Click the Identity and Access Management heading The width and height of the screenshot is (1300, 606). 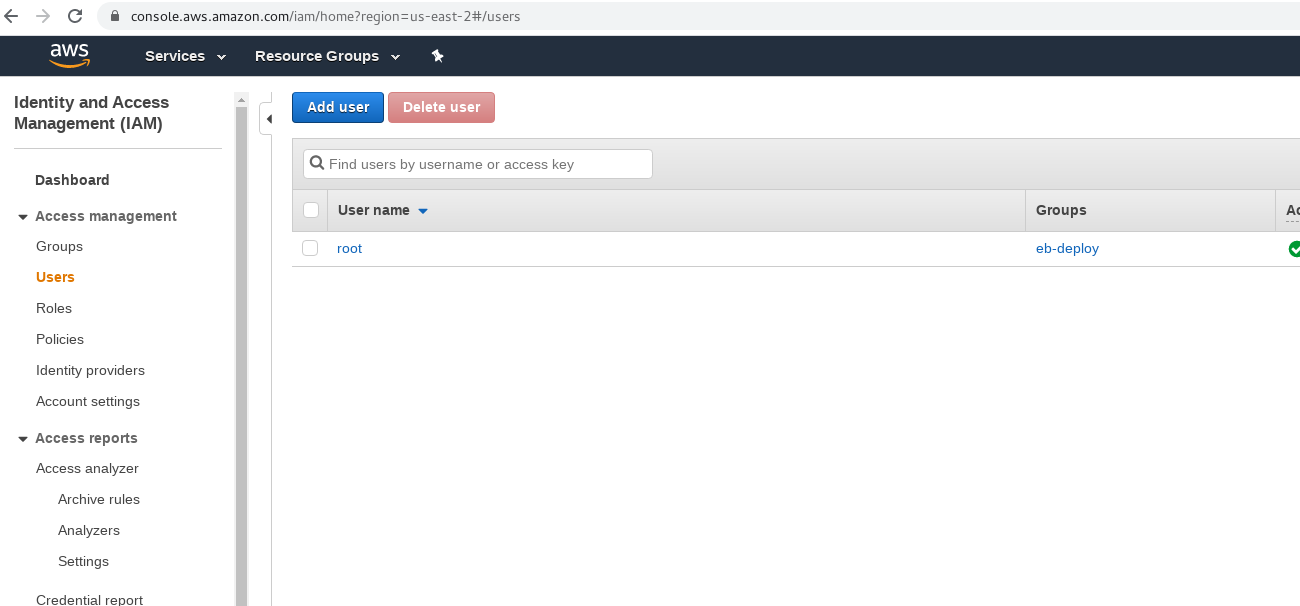pyautogui.click(x=92, y=113)
